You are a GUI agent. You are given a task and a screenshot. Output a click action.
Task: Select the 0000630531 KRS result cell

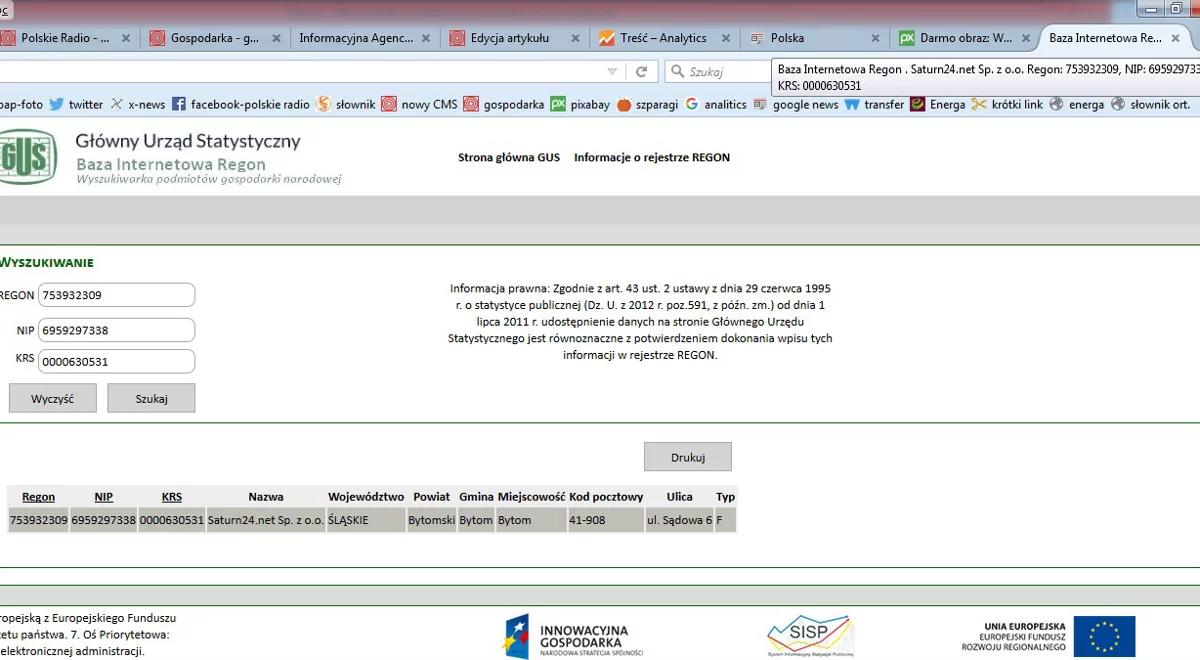[172, 520]
